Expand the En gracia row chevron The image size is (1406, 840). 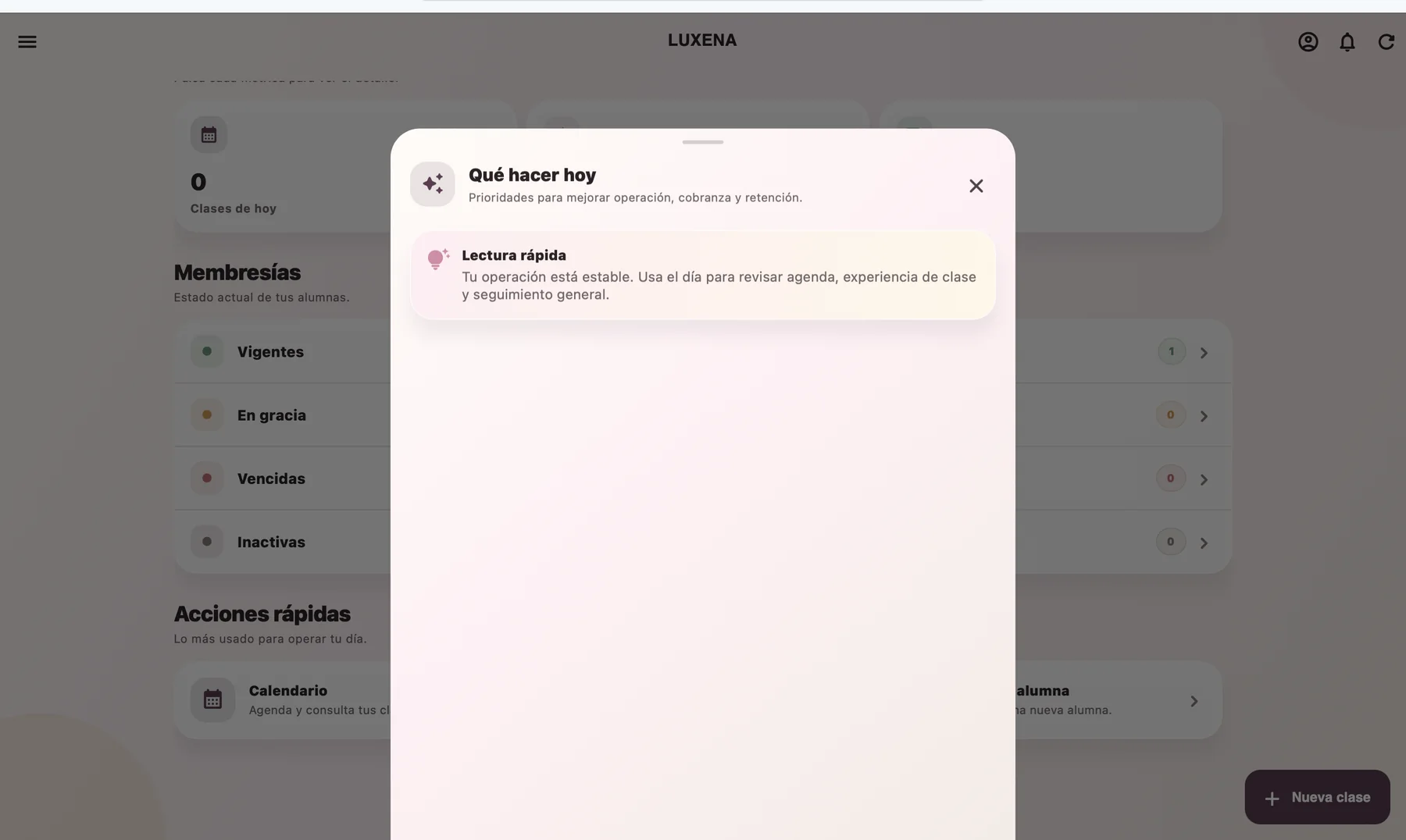coord(1204,416)
